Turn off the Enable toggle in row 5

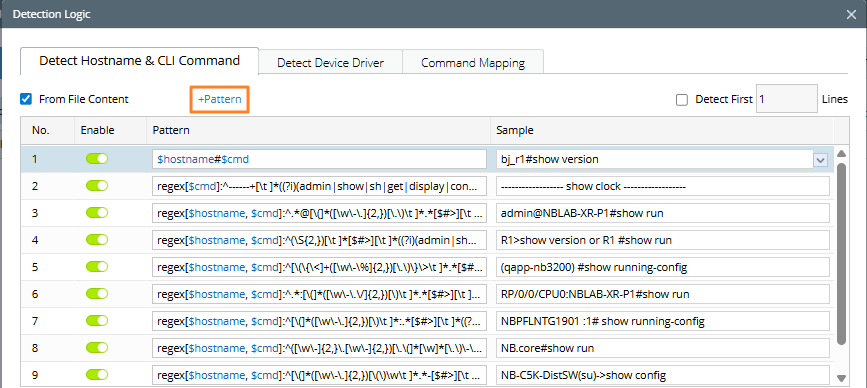(x=97, y=267)
